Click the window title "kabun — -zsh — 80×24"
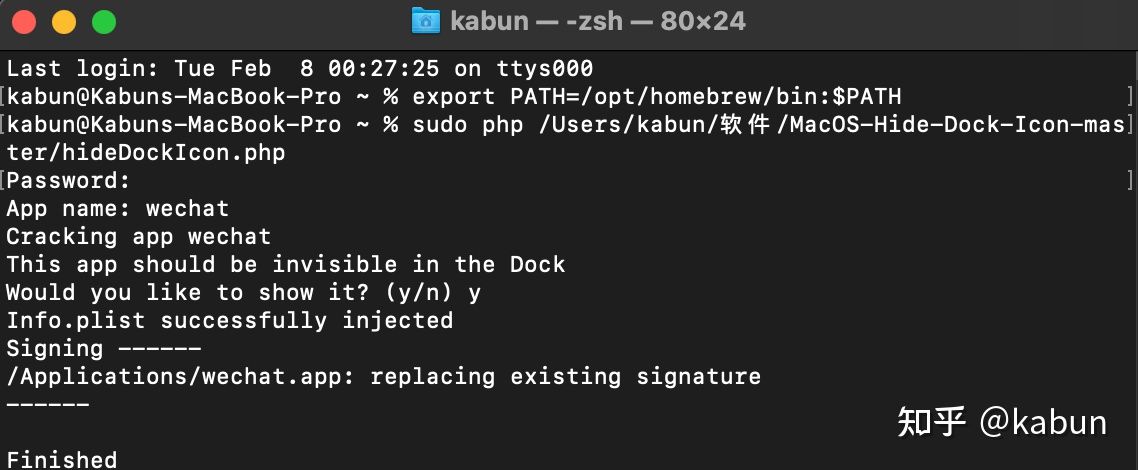This screenshot has width=1138, height=470. pyautogui.click(x=598, y=21)
